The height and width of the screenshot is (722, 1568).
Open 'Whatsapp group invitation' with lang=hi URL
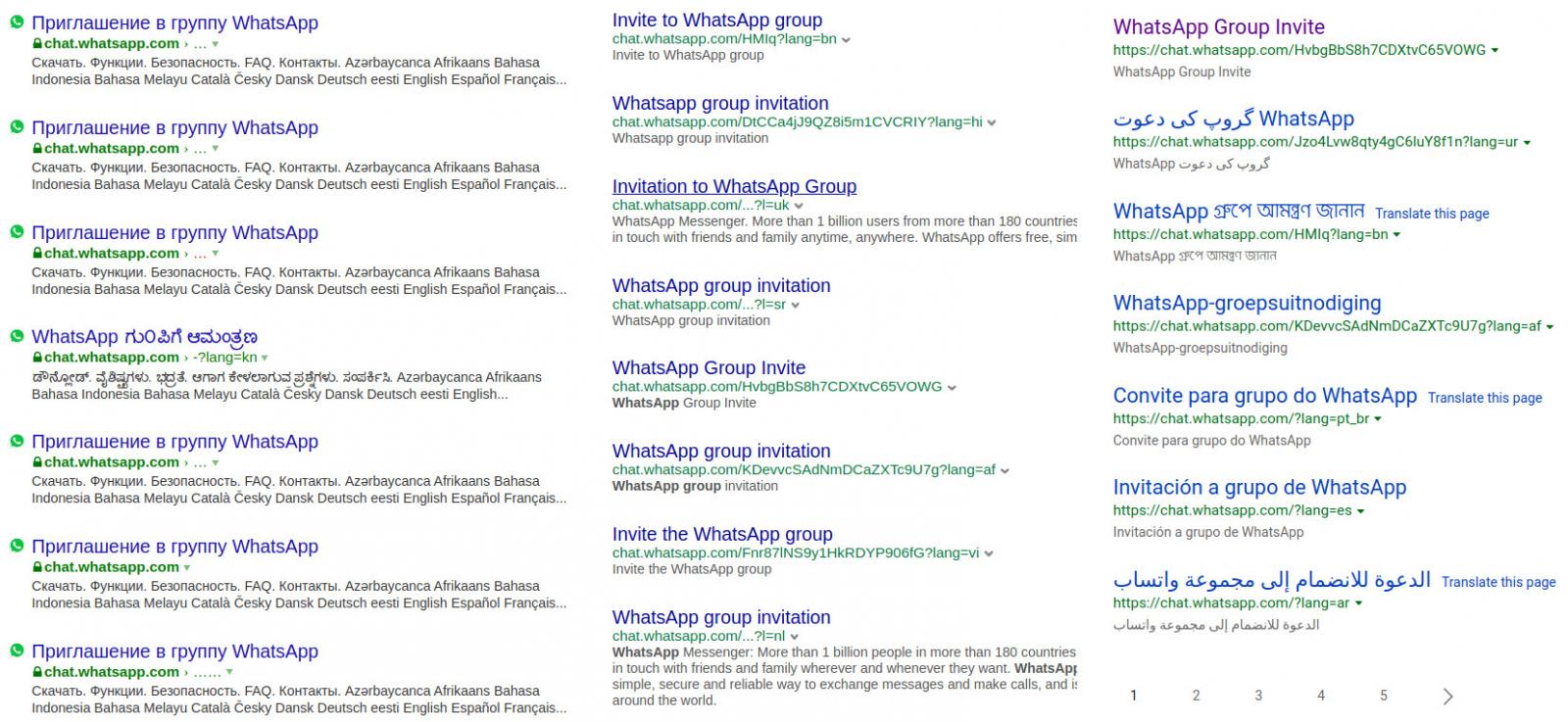click(720, 103)
